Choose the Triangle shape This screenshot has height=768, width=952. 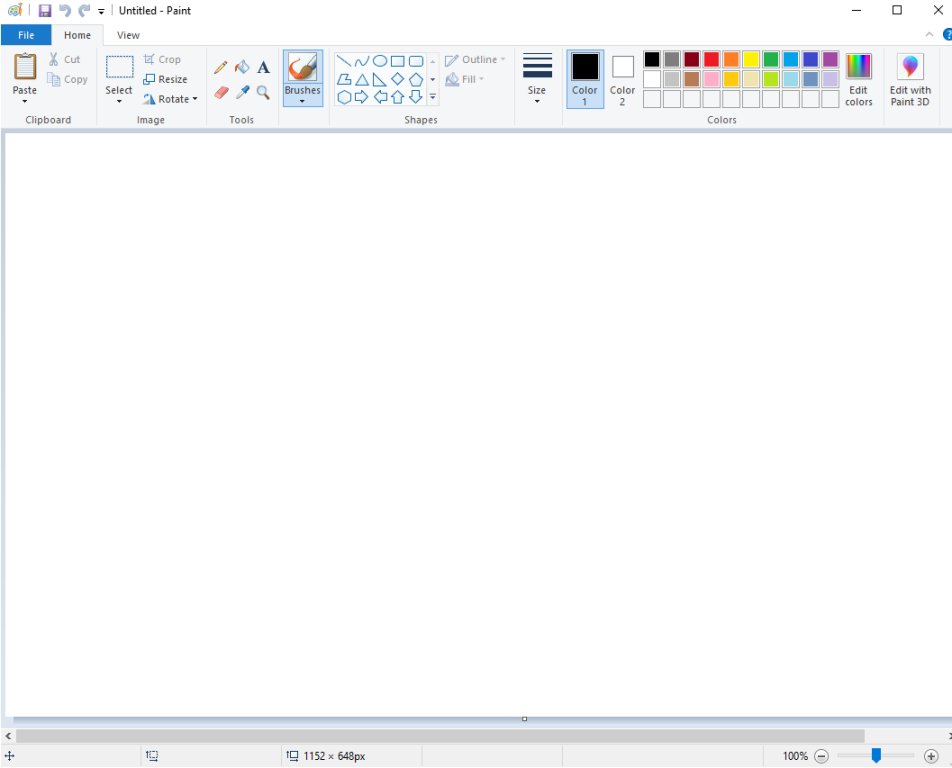pyautogui.click(x=362, y=80)
